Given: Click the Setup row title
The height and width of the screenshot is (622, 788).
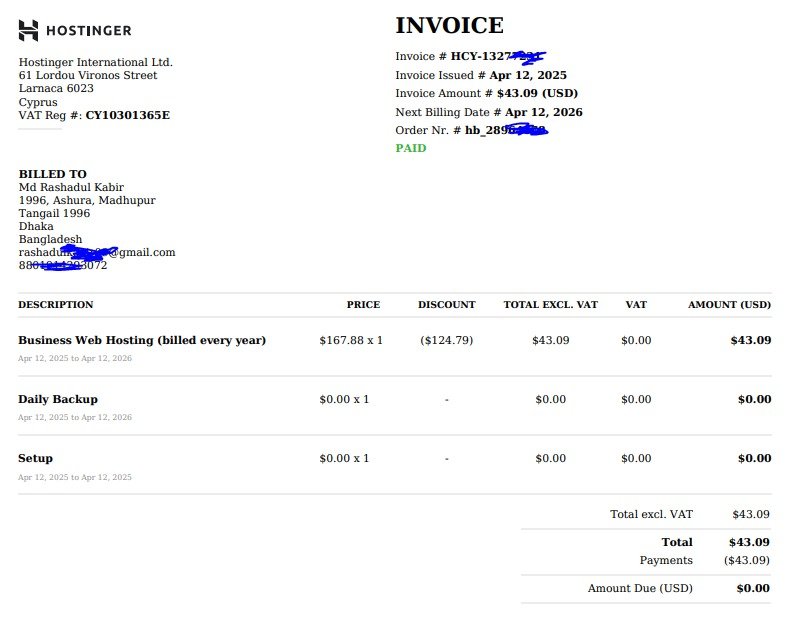Looking at the screenshot, I should point(35,458).
